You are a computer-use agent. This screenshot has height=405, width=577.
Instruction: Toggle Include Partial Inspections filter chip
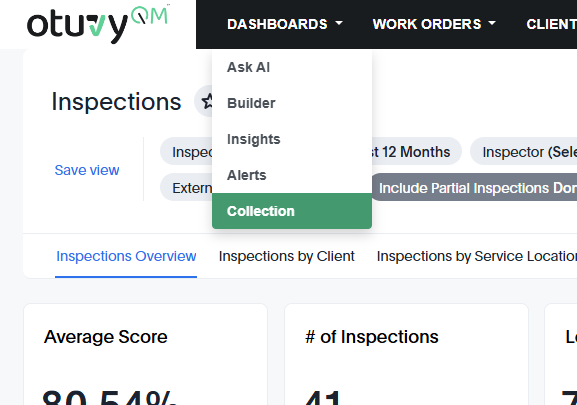coord(474,188)
